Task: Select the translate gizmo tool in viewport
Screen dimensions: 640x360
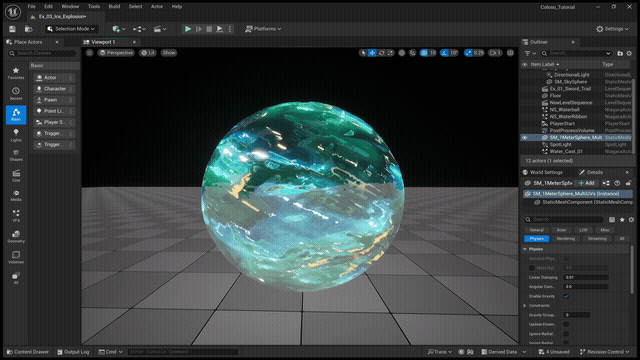Action: [372, 53]
